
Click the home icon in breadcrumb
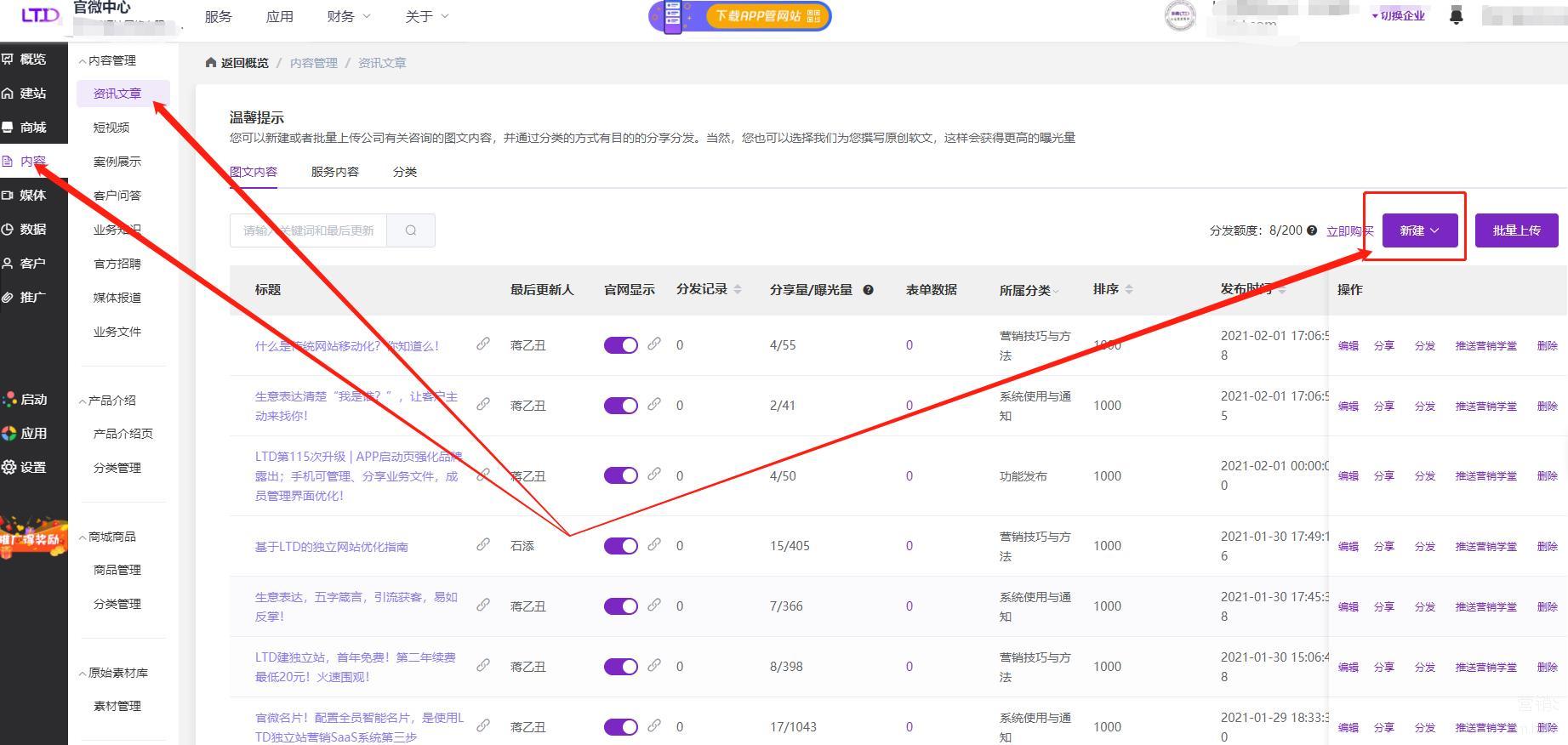(211, 63)
